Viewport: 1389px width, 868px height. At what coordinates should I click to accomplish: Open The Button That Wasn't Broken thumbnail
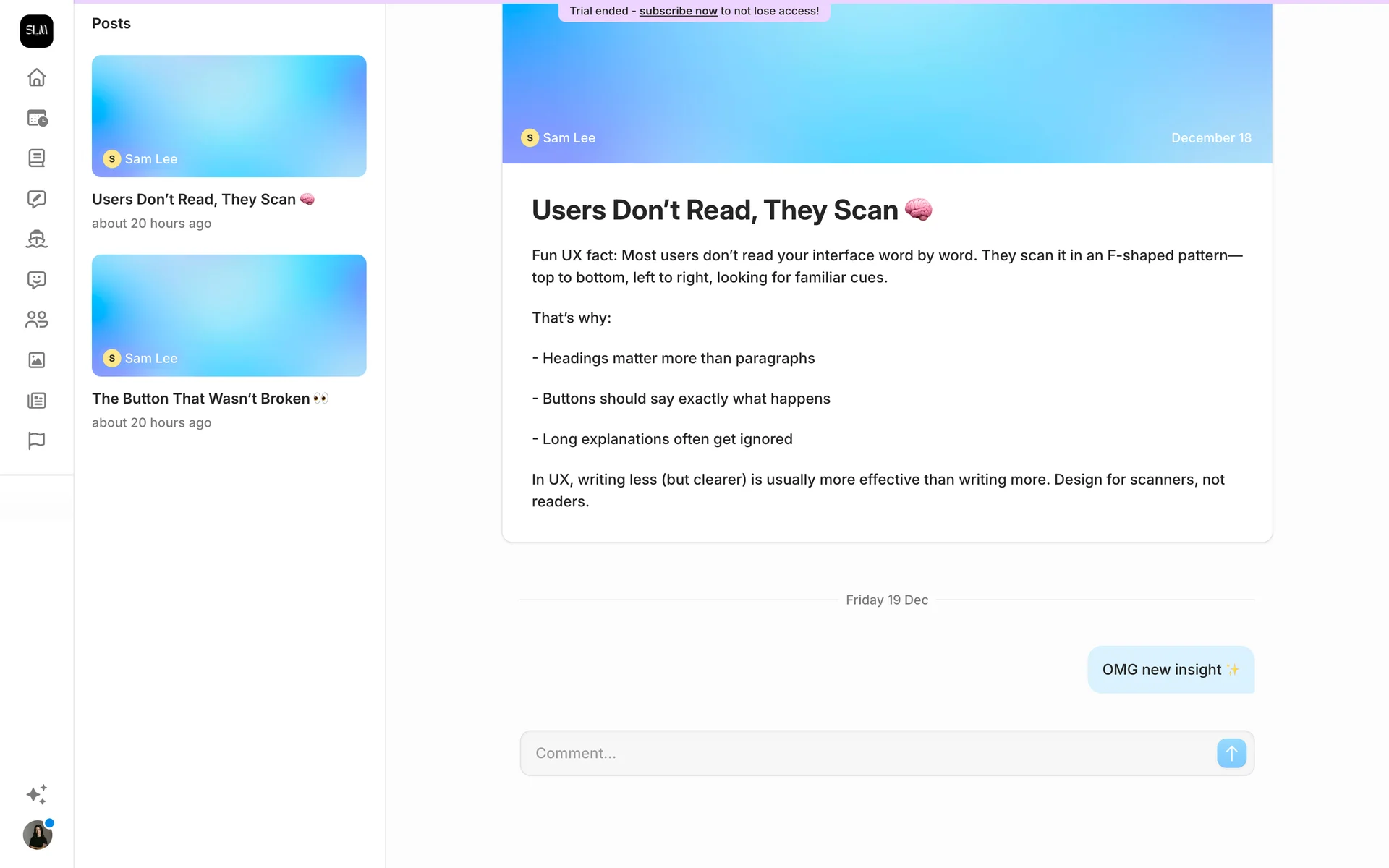[229, 315]
